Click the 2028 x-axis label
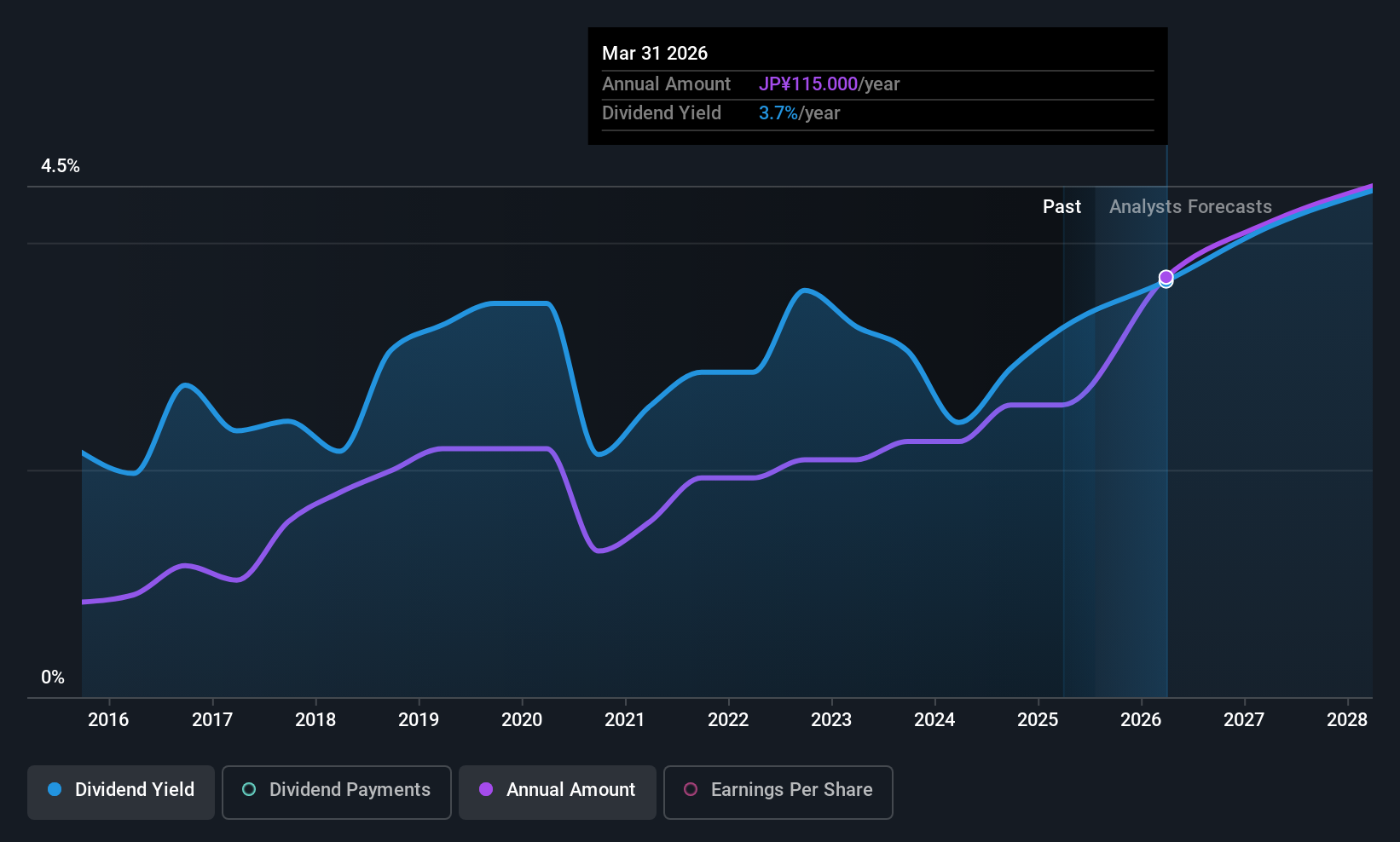 (1347, 720)
